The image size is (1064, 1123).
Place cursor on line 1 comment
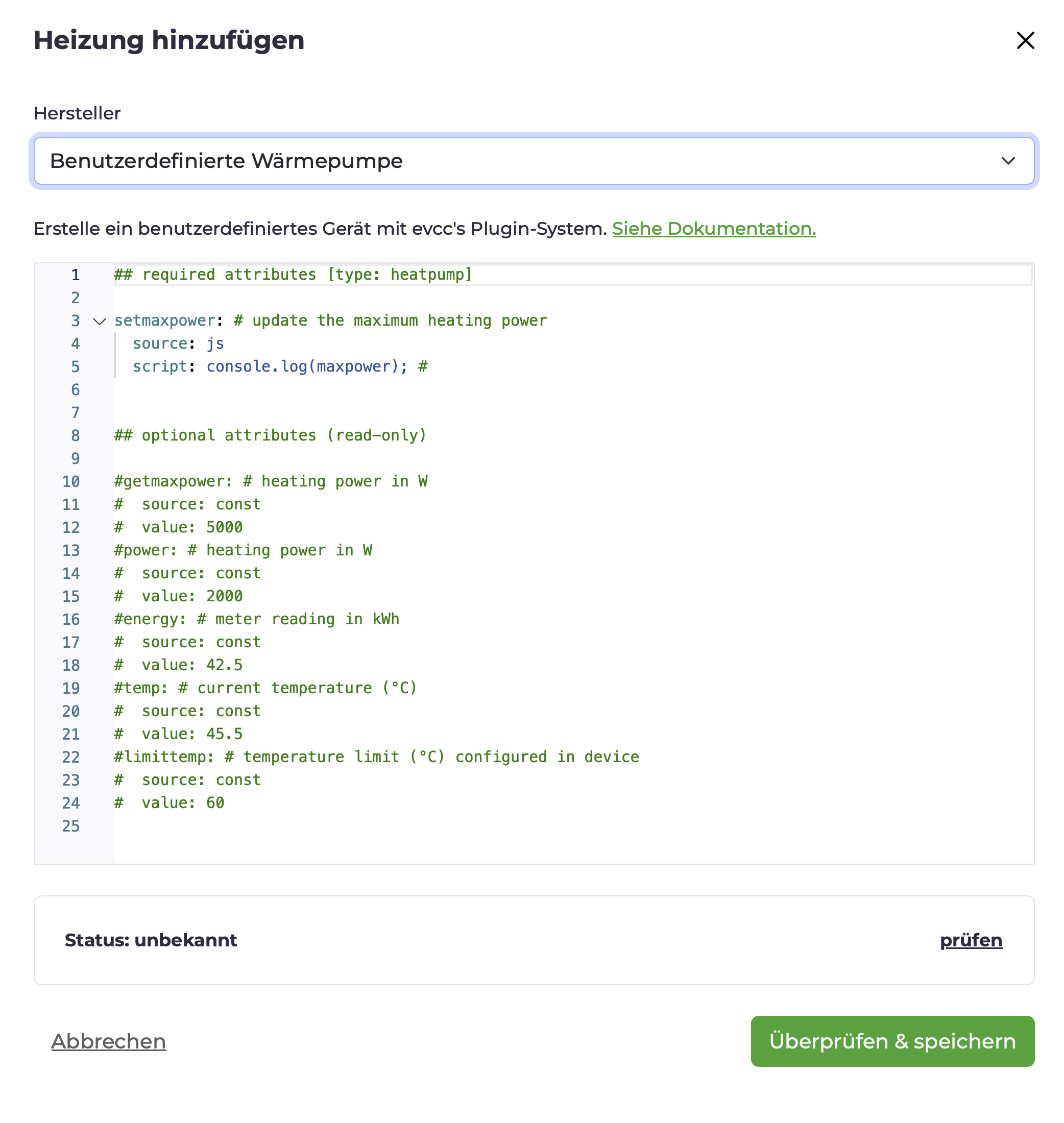pos(293,275)
